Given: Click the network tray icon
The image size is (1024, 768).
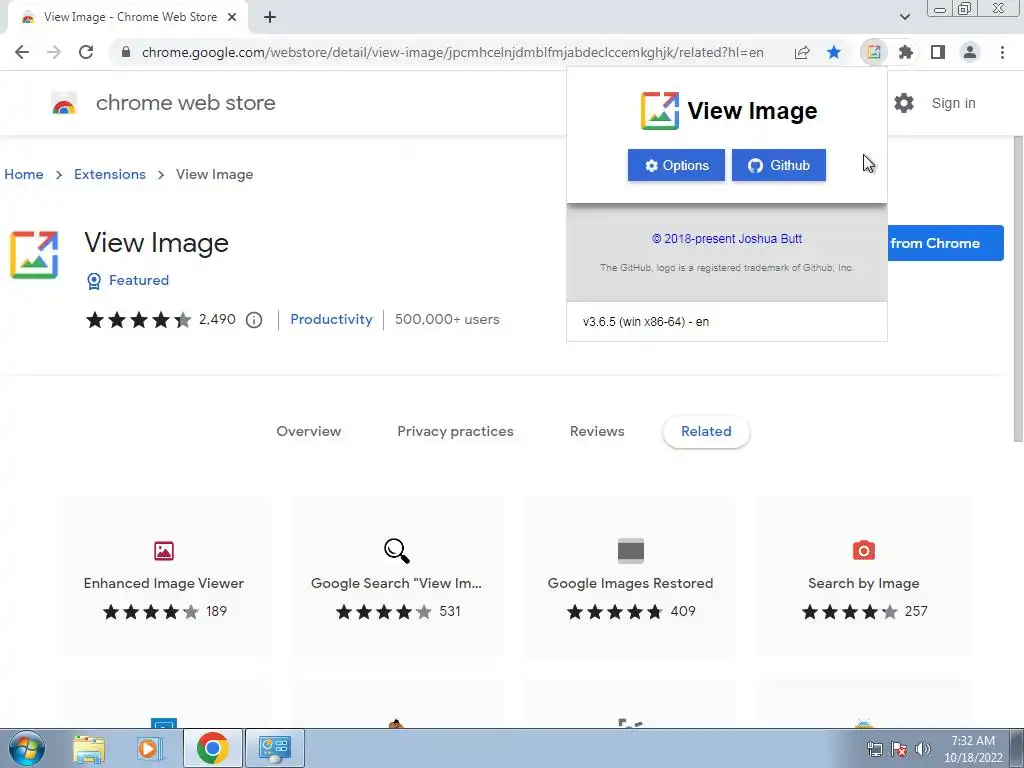Looking at the screenshot, I should click(x=874, y=748).
